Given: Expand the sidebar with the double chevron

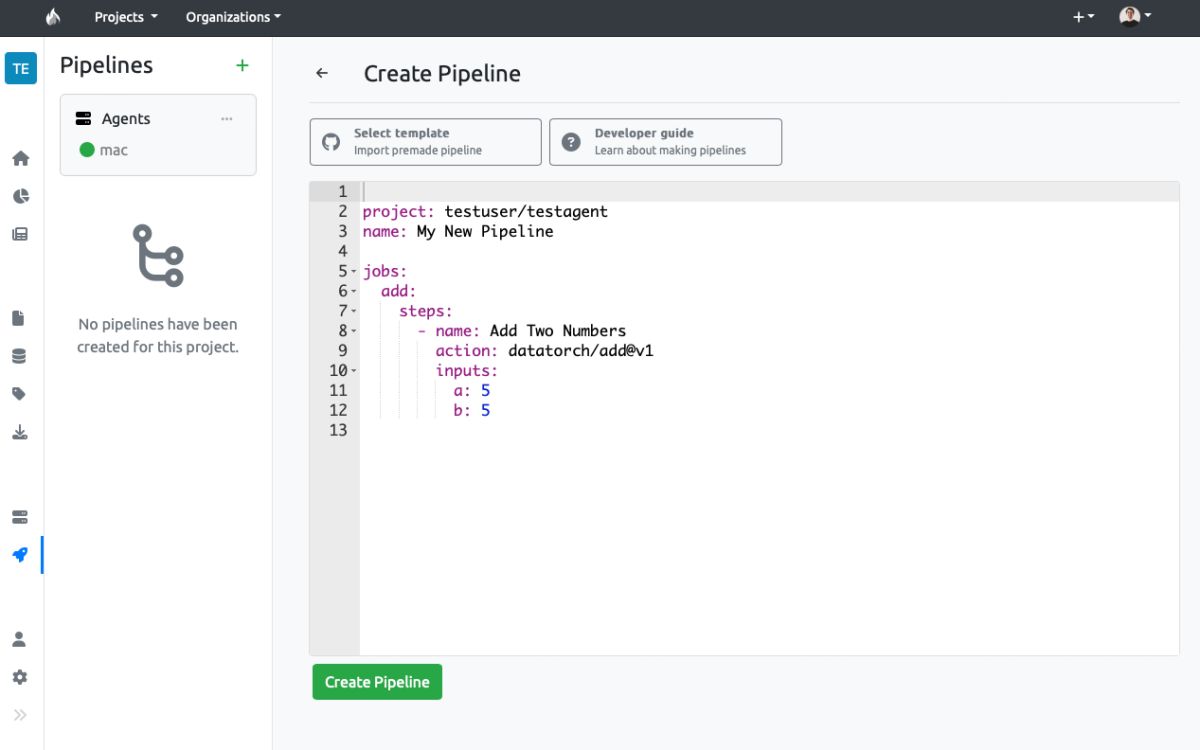Looking at the screenshot, I should tap(20, 715).
